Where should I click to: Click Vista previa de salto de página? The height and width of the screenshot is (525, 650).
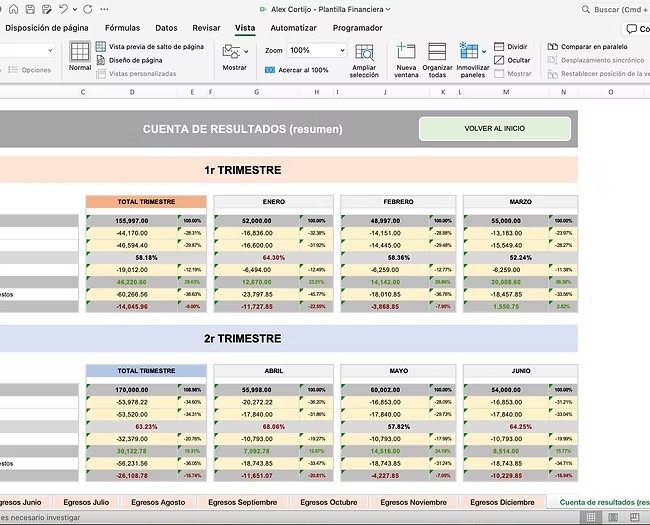point(150,46)
